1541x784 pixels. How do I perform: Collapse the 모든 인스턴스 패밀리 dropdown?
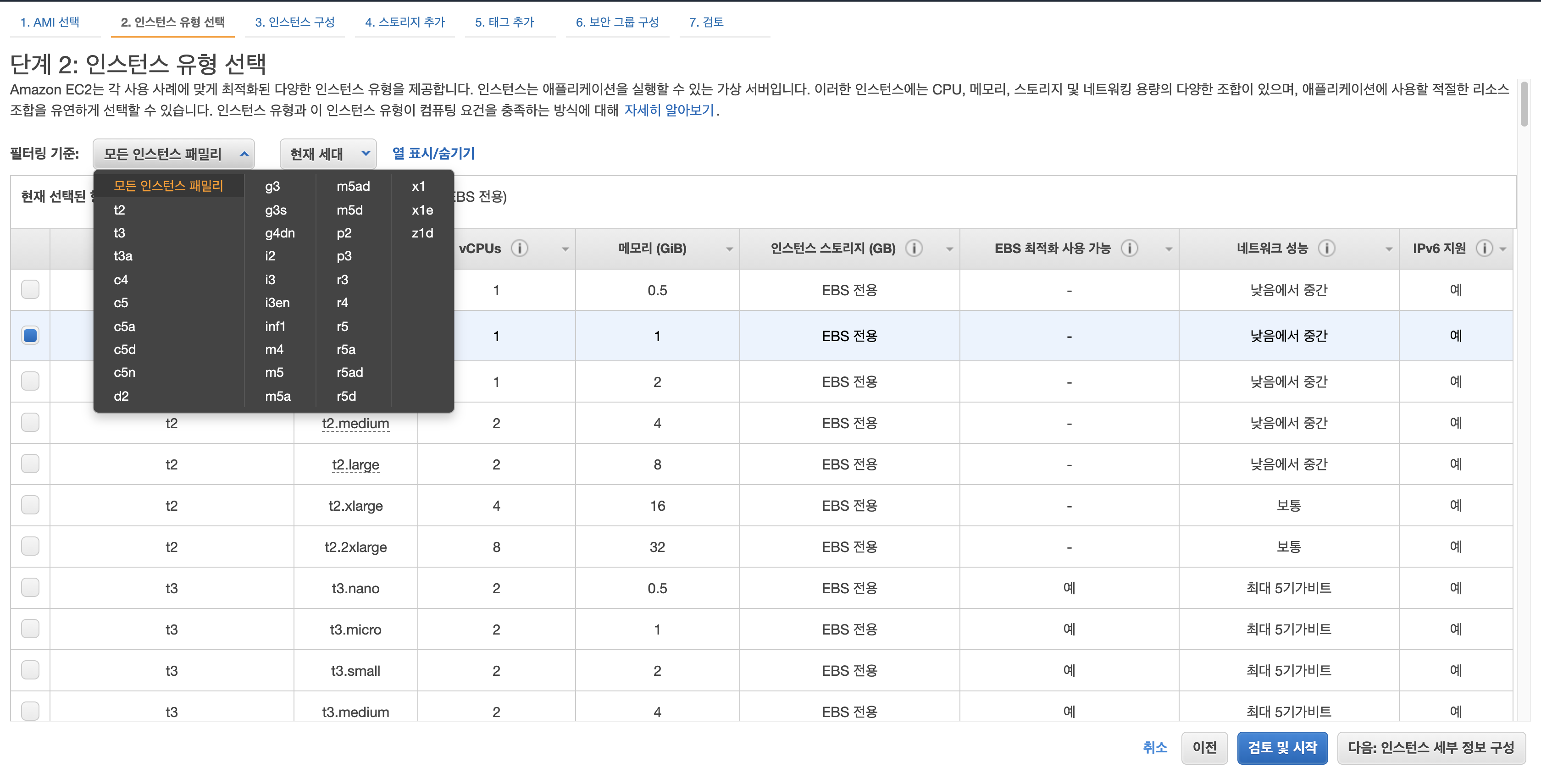click(173, 155)
